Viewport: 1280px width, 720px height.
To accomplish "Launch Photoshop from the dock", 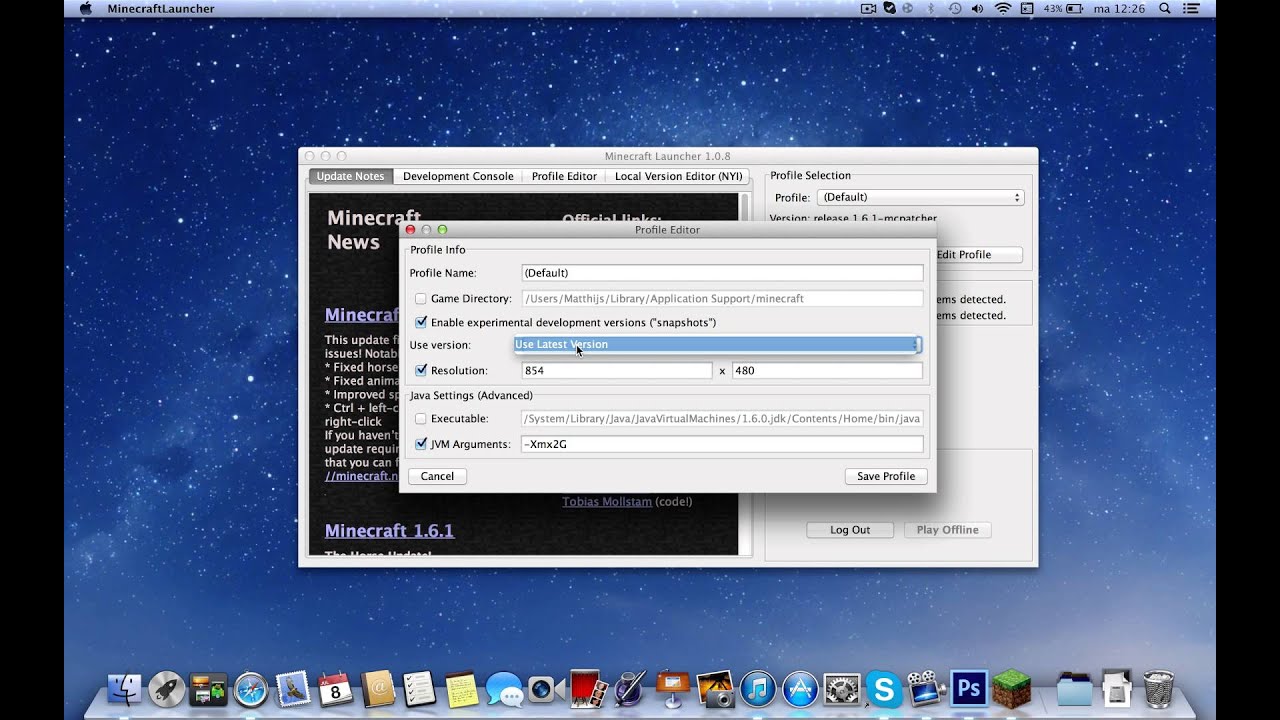I will pos(968,688).
